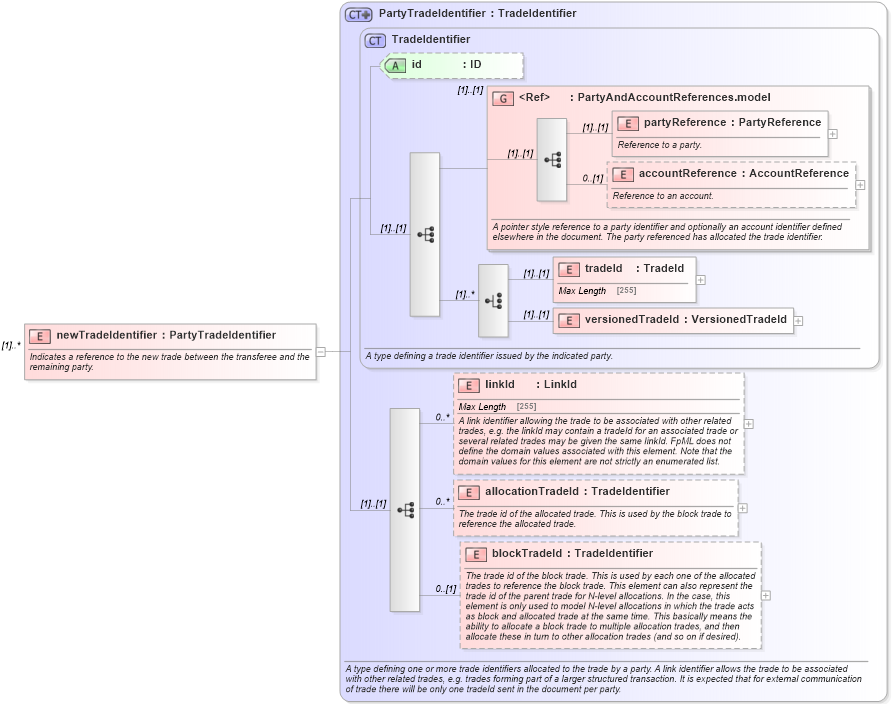Screen dimensions: 892x704
Task: Click the CT icon of PartyTradeIdentifier
Action: click(358, 14)
